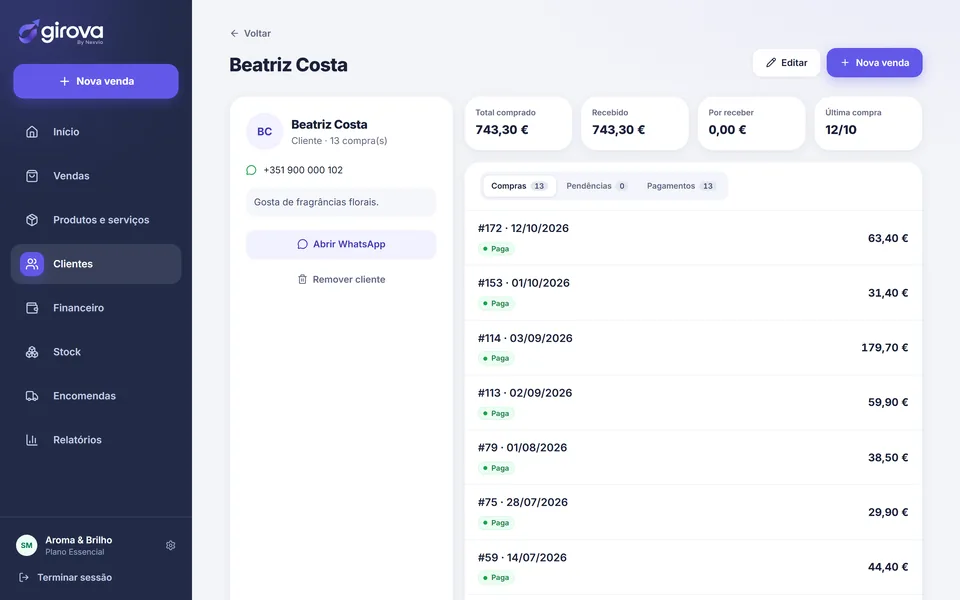
Task: Click the Girova logo
Action: point(61,32)
